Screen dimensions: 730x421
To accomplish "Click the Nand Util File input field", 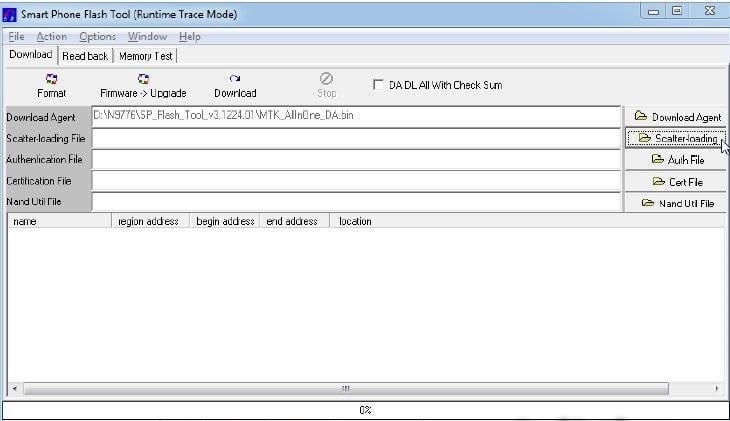I will point(356,202).
